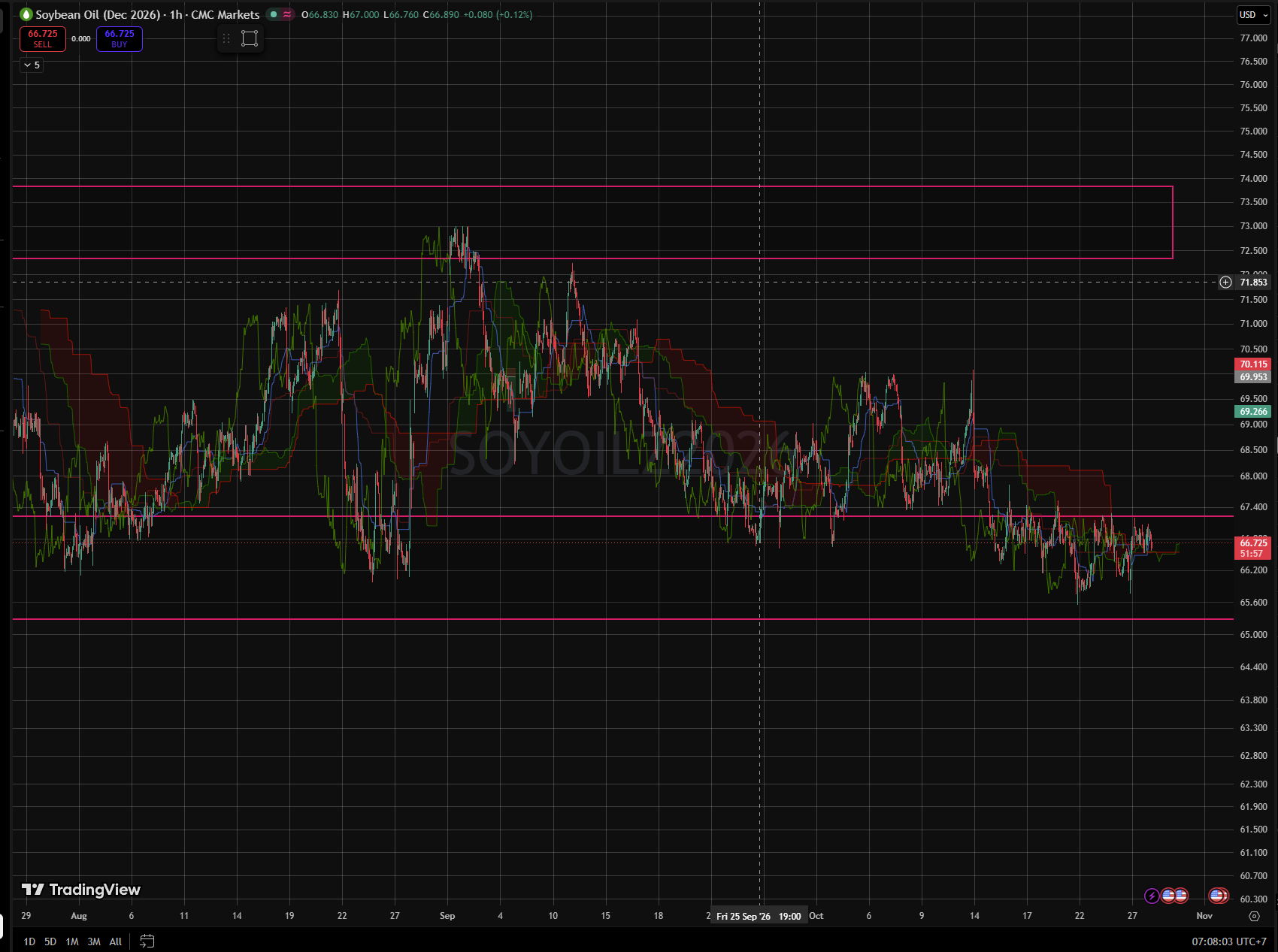The height and width of the screenshot is (952, 1278).
Task: Open the Go to date calendar icon
Action: point(147,941)
